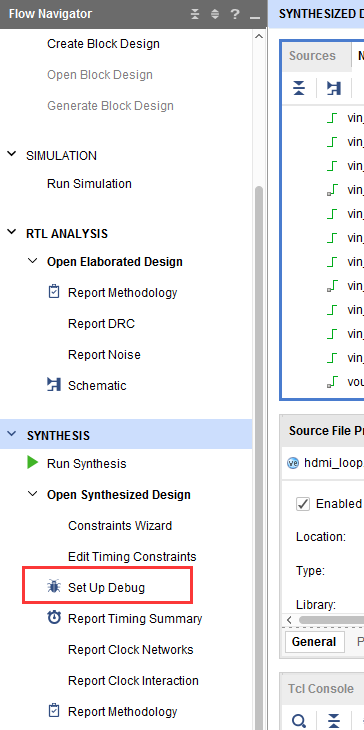The image size is (364, 730).
Task: Click Synthesis Report Methodology text
Action: [122, 711]
